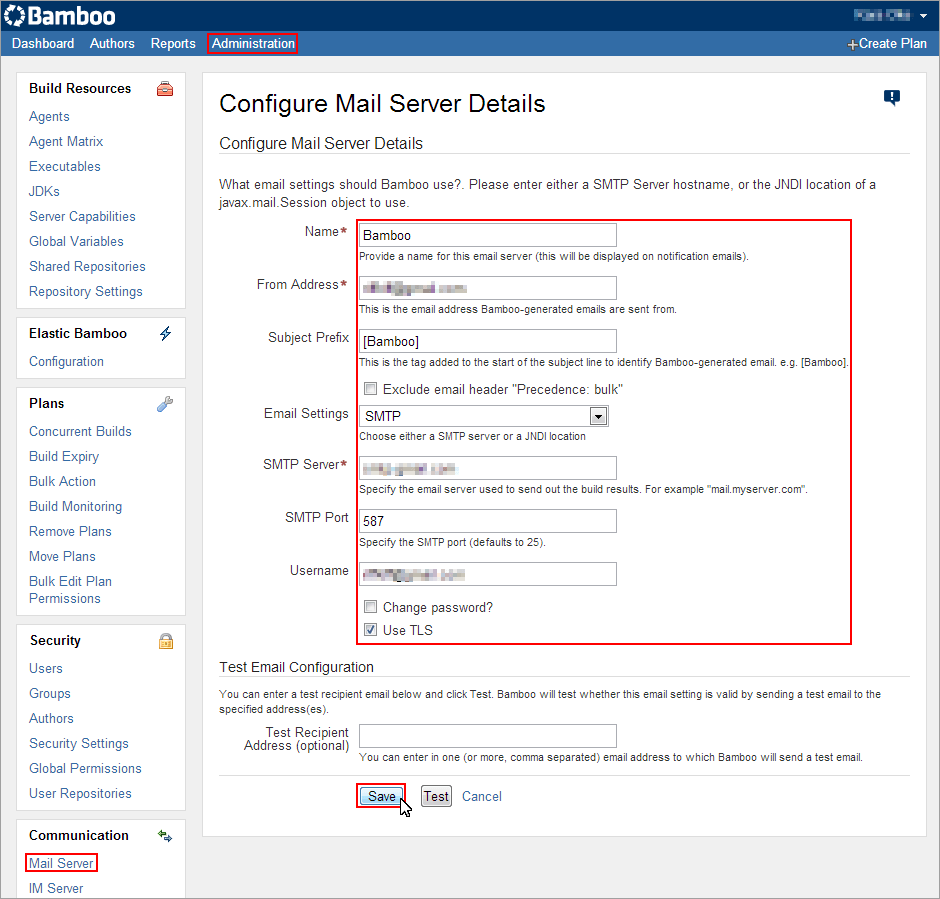Click the feedback speech bubble icon
940x899 pixels.
click(x=891, y=97)
